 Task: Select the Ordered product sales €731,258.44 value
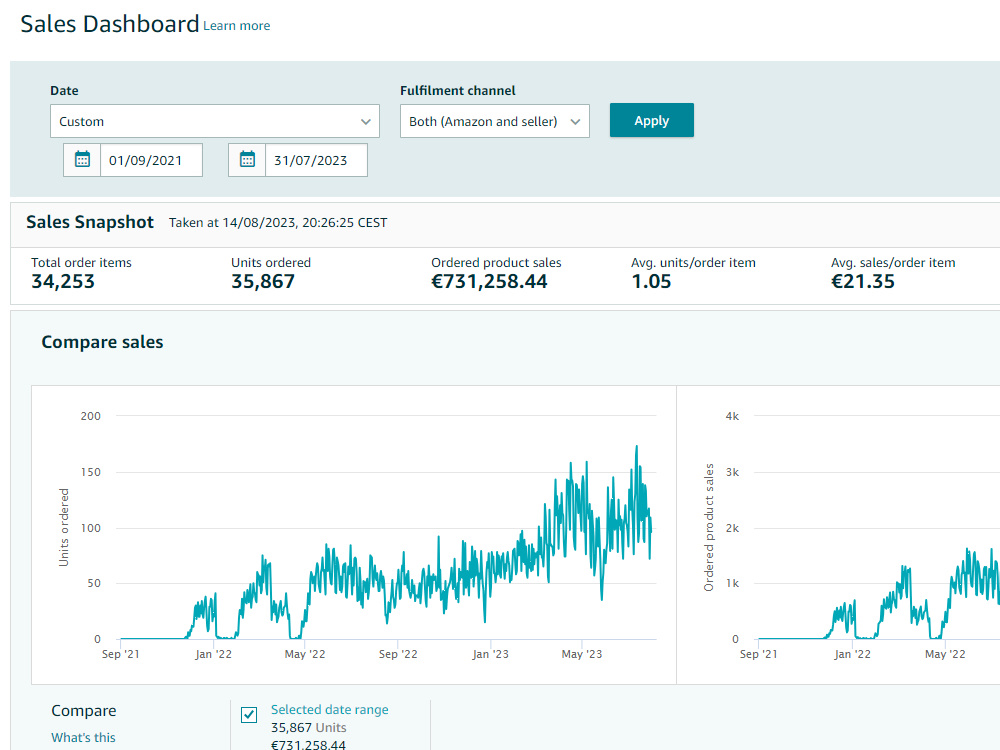[x=489, y=281]
